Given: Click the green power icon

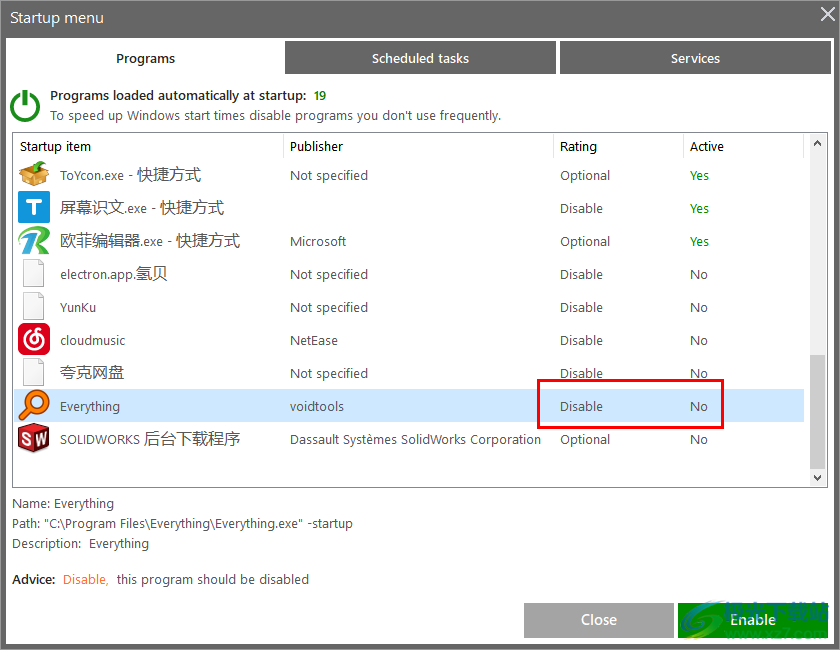Looking at the screenshot, I should (25, 106).
